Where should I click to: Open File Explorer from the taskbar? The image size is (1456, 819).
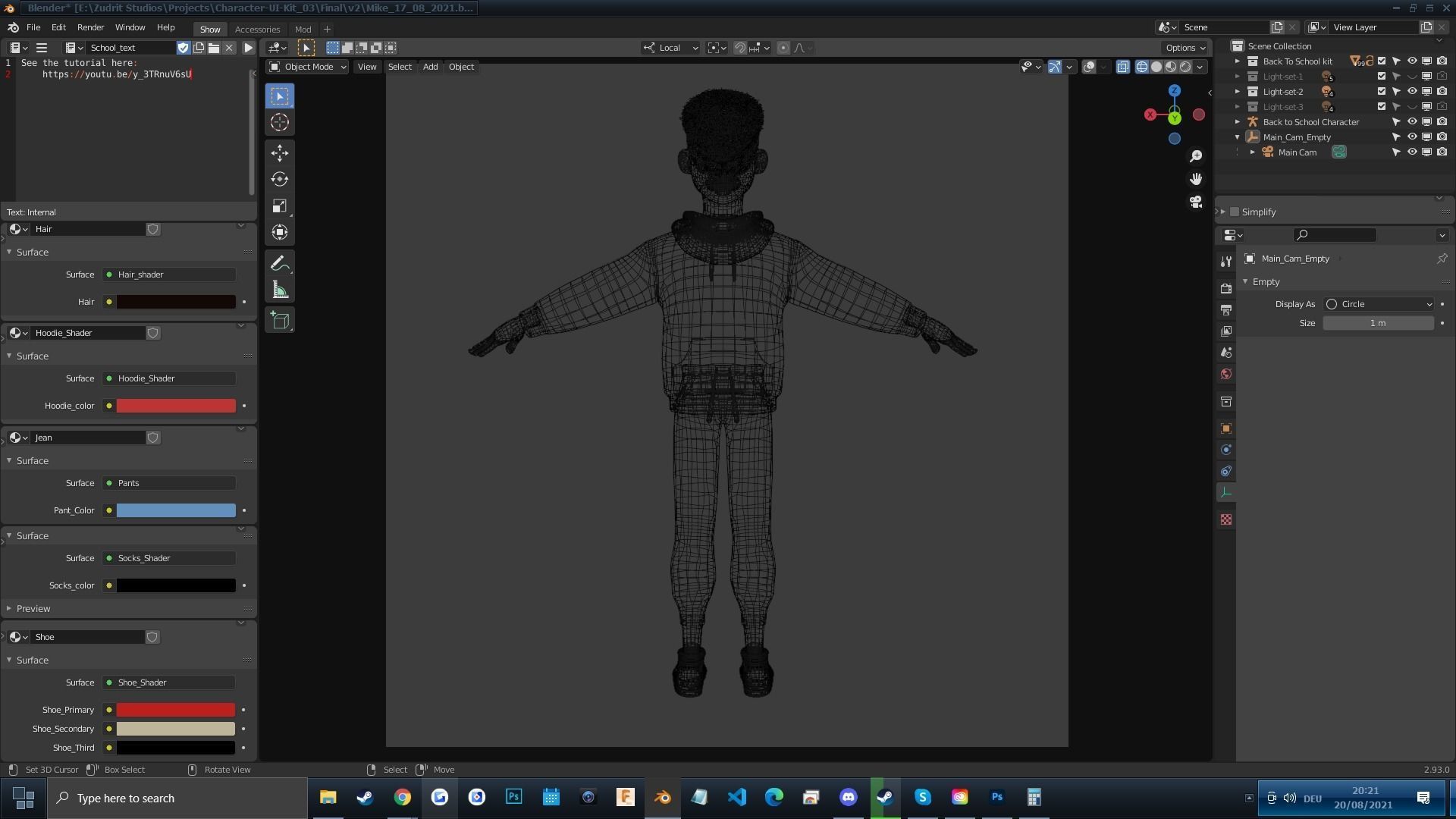328,797
